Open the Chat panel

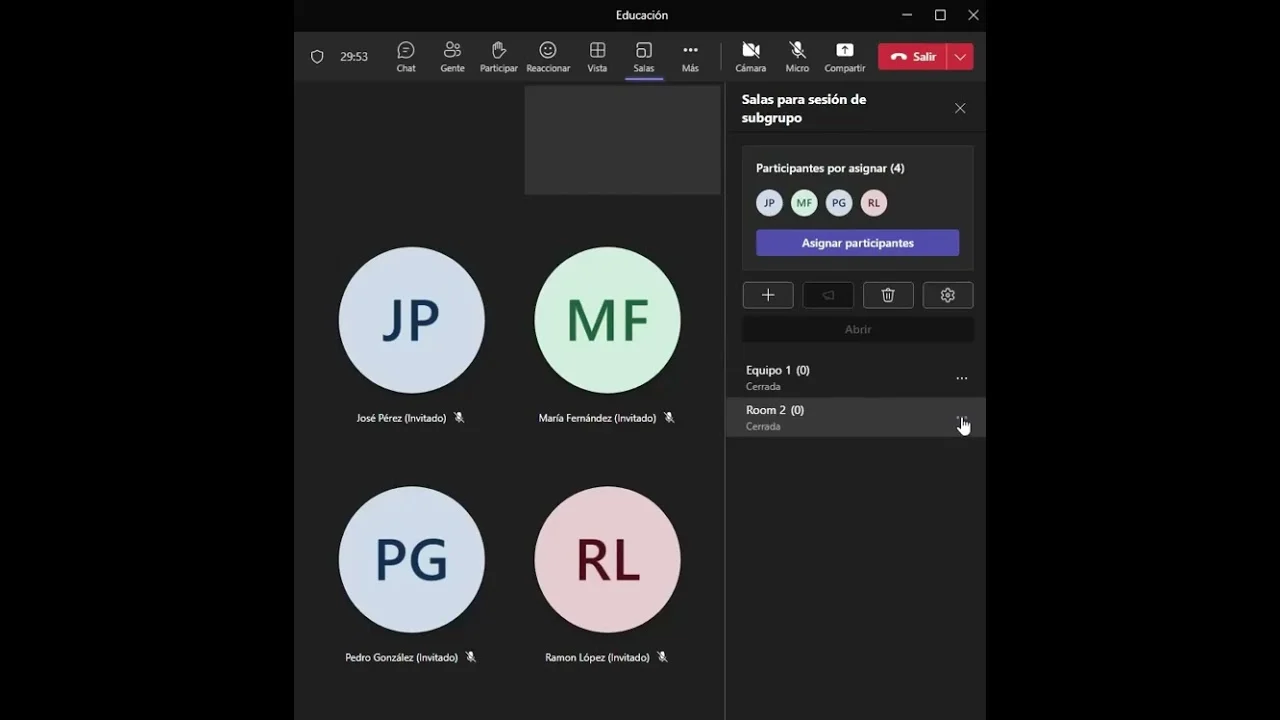tap(406, 57)
